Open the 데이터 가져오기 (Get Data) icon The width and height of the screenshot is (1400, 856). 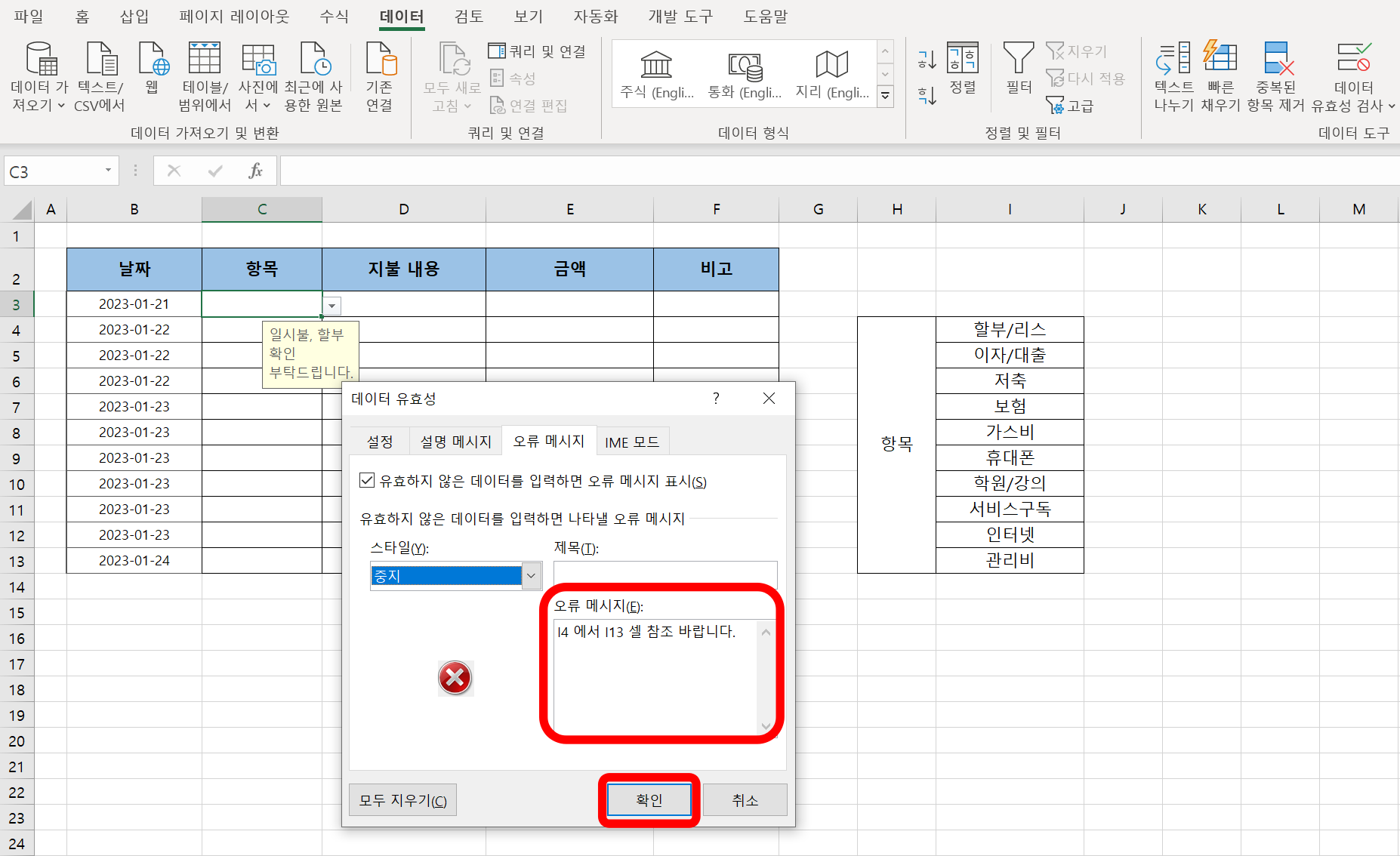(41, 60)
